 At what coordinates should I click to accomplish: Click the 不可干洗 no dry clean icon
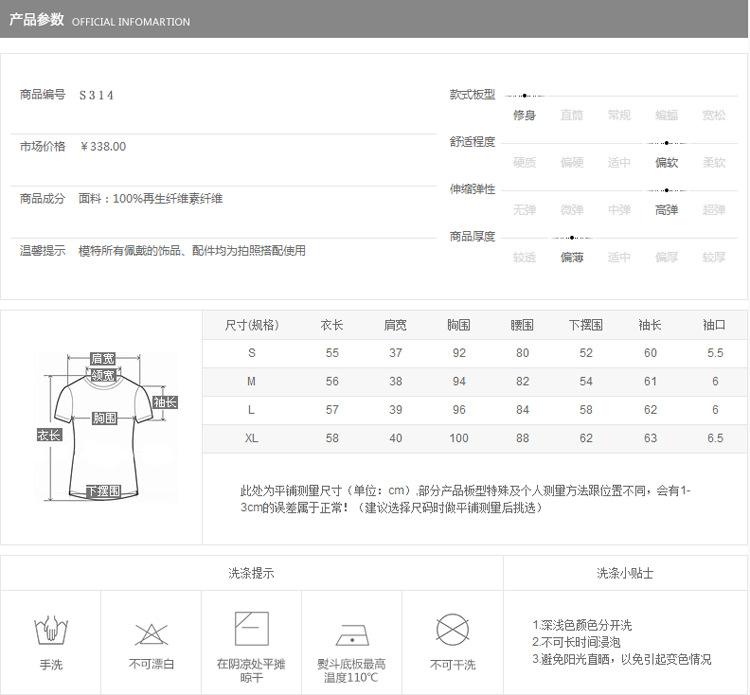pyautogui.click(x=452, y=630)
